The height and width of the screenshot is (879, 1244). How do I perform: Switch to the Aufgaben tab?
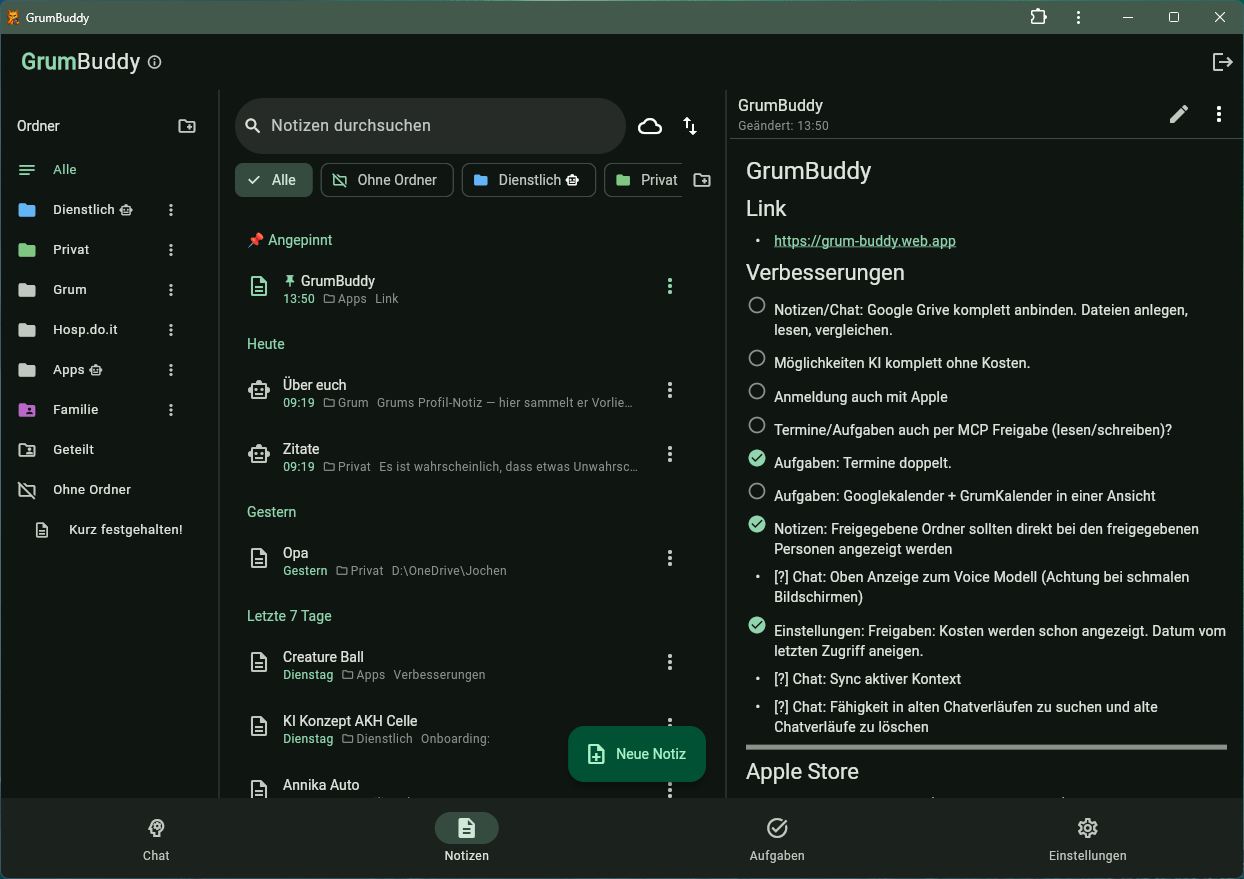(x=777, y=839)
